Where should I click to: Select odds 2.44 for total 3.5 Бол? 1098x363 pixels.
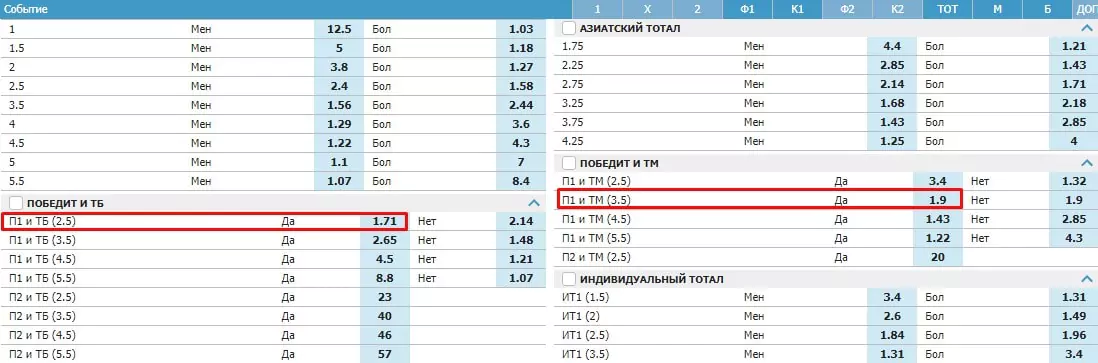521,105
